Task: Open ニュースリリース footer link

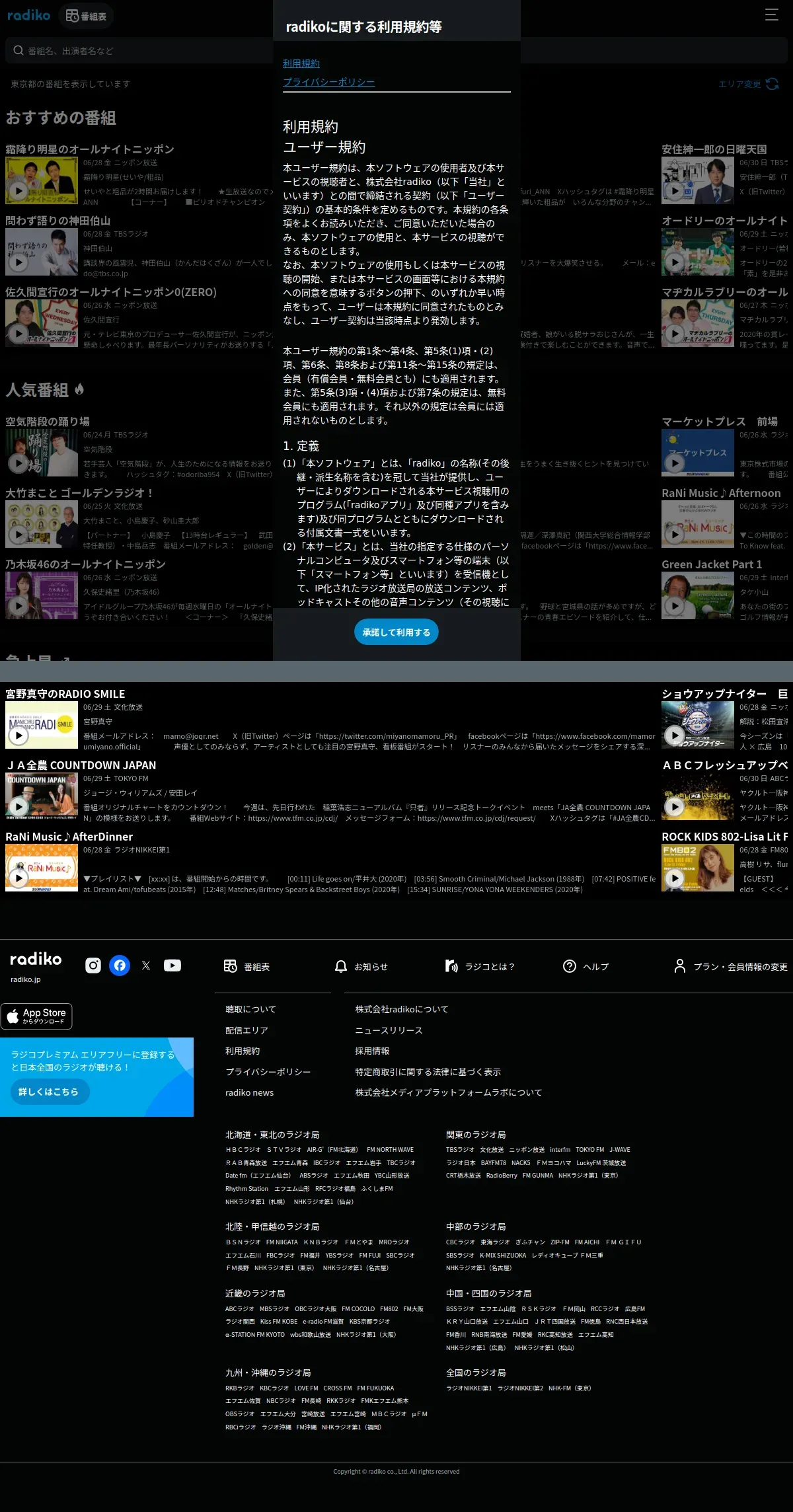Action: (x=389, y=1030)
